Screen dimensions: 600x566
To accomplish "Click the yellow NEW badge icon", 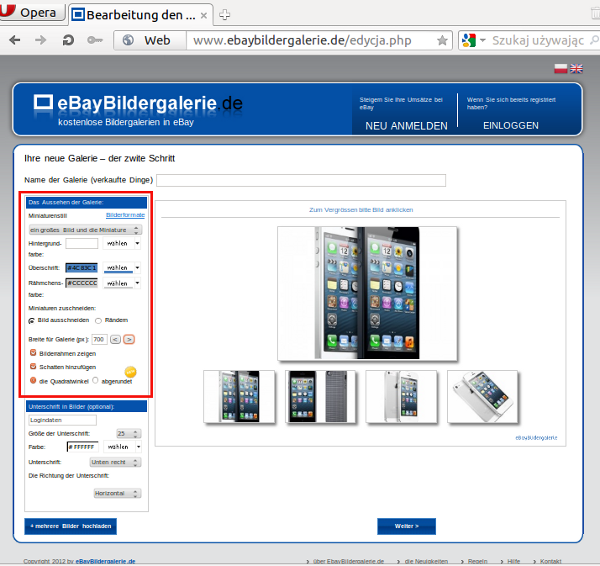I will (x=130, y=372).
